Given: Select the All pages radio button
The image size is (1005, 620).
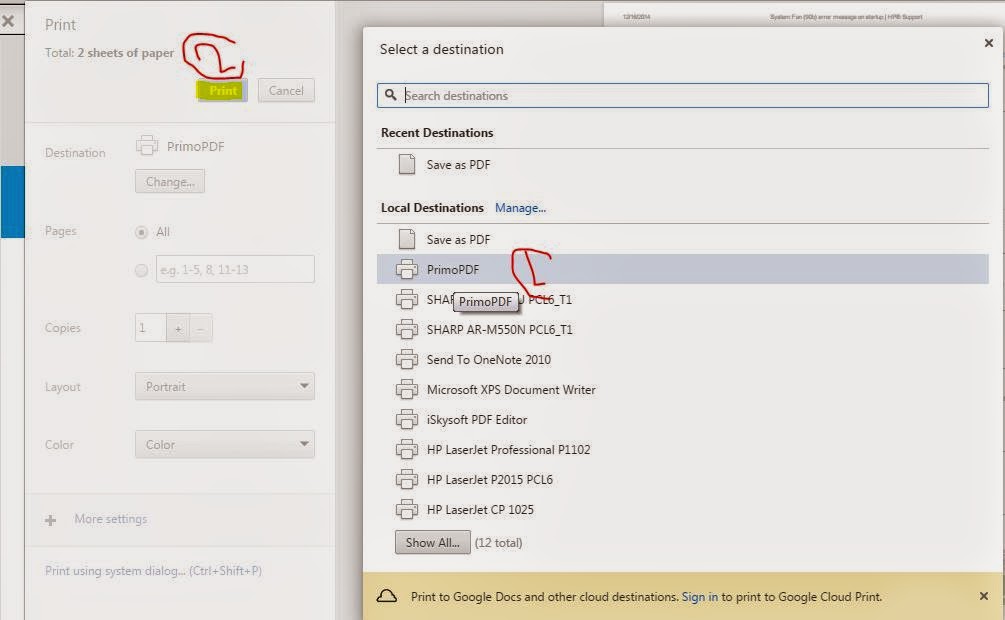Looking at the screenshot, I should (142, 232).
